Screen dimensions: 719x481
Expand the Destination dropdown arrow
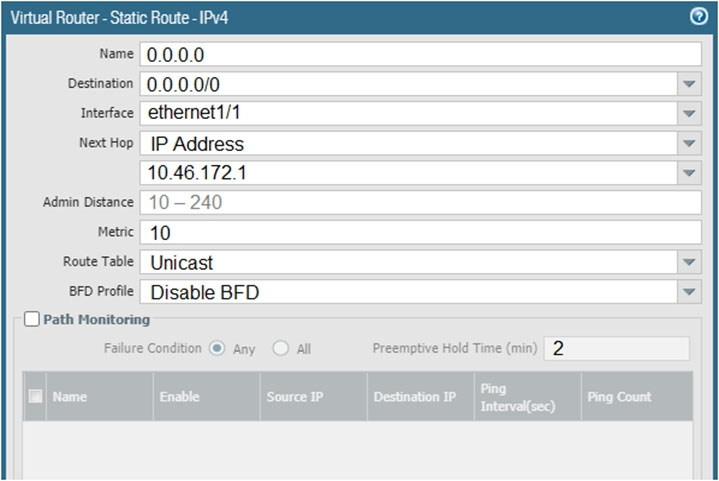(689, 84)
